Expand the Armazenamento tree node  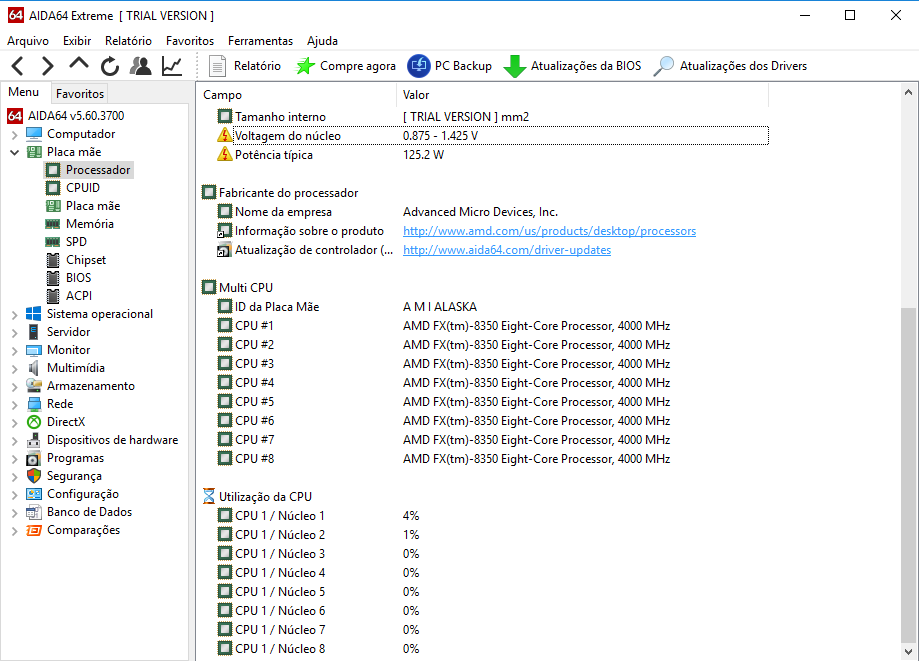tap(15, 386)
